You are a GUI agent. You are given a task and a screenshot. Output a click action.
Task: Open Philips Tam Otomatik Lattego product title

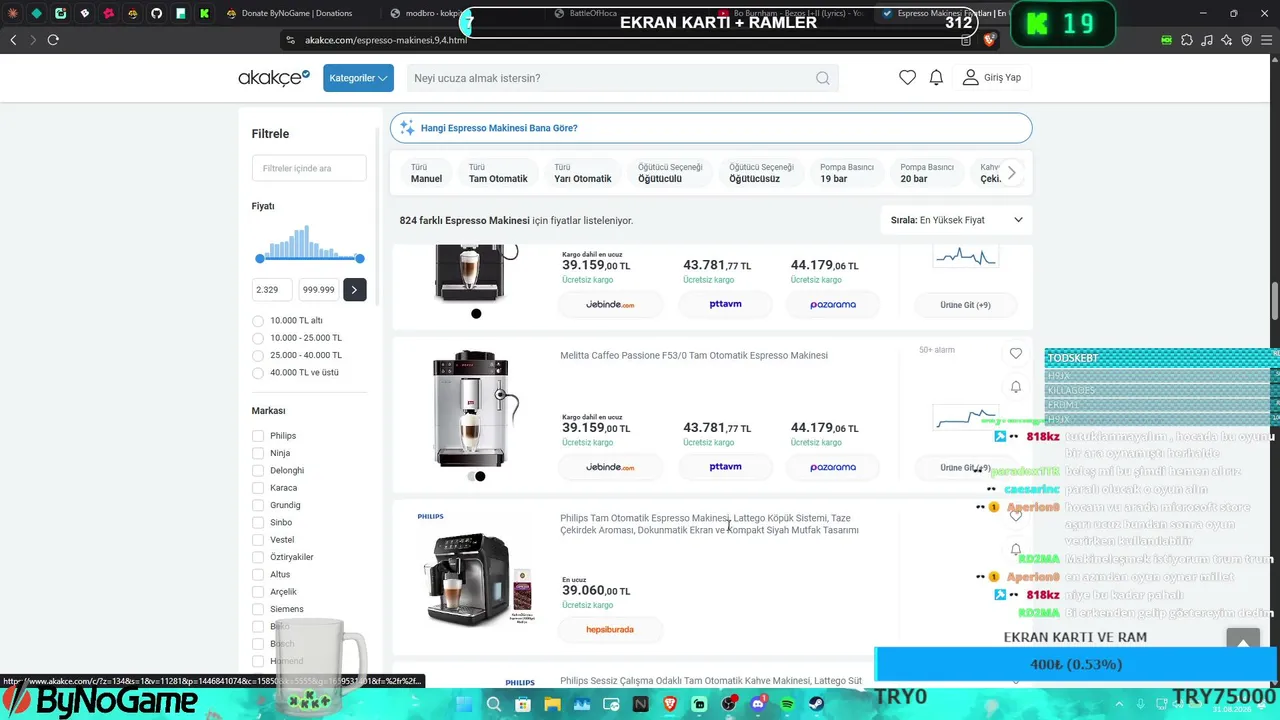709,524
